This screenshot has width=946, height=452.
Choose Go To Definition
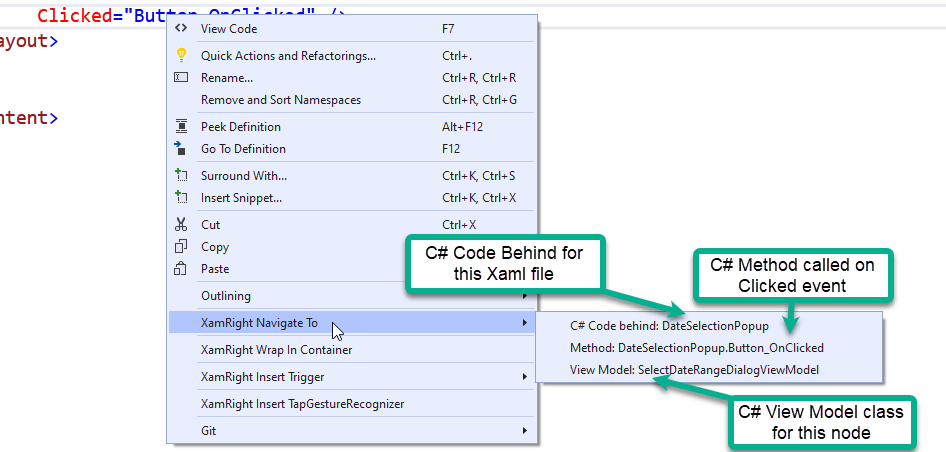click(x=351, y=148)
